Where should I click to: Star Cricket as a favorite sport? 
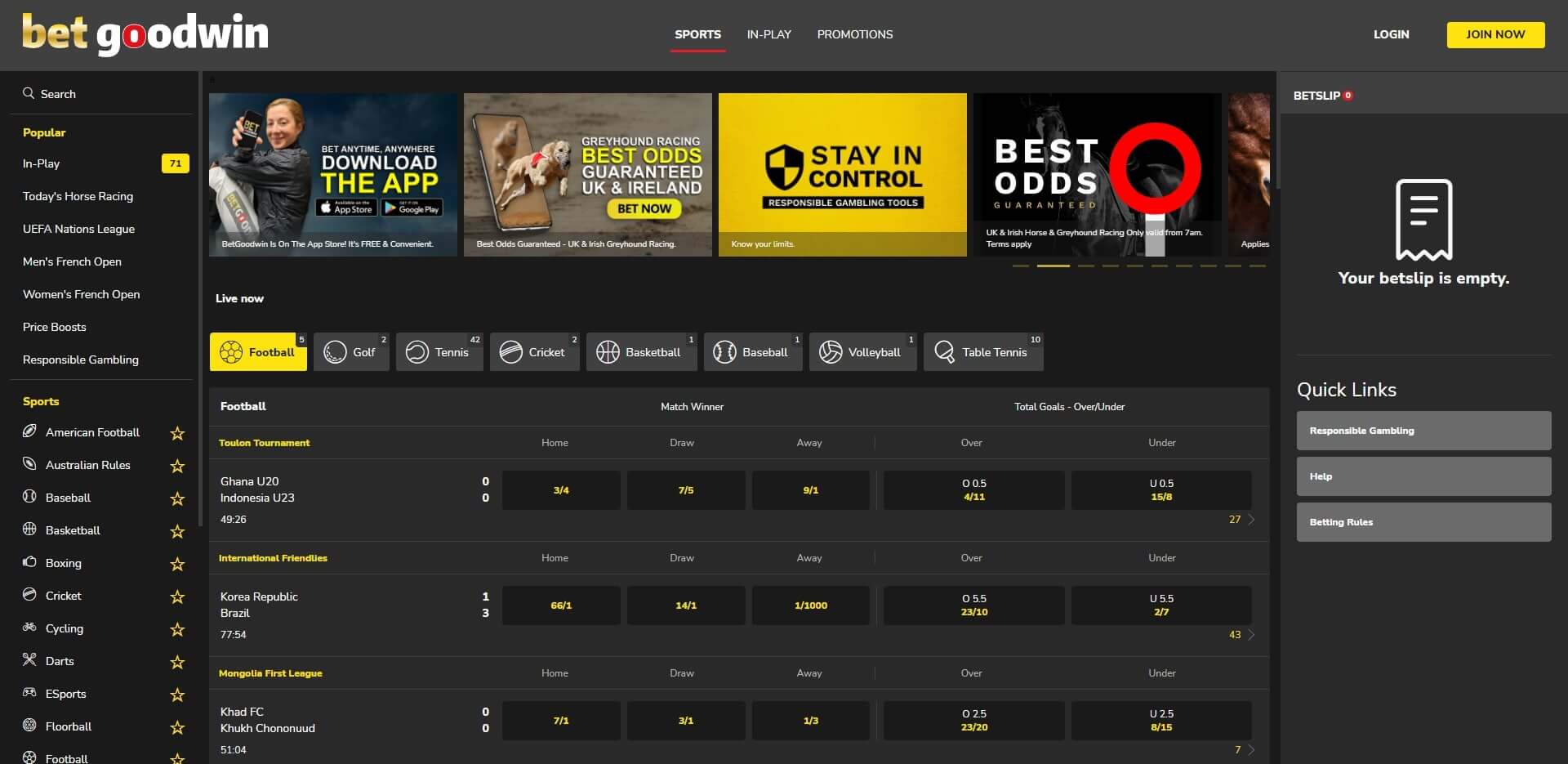click(x=177, y=596)
